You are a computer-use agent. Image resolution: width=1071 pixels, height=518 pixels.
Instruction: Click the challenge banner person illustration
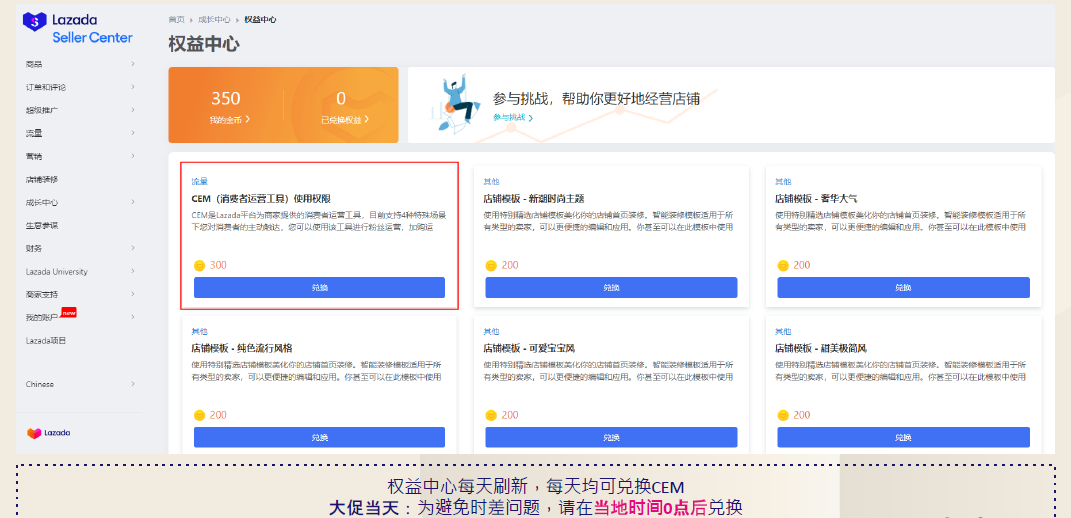[454, 104]
